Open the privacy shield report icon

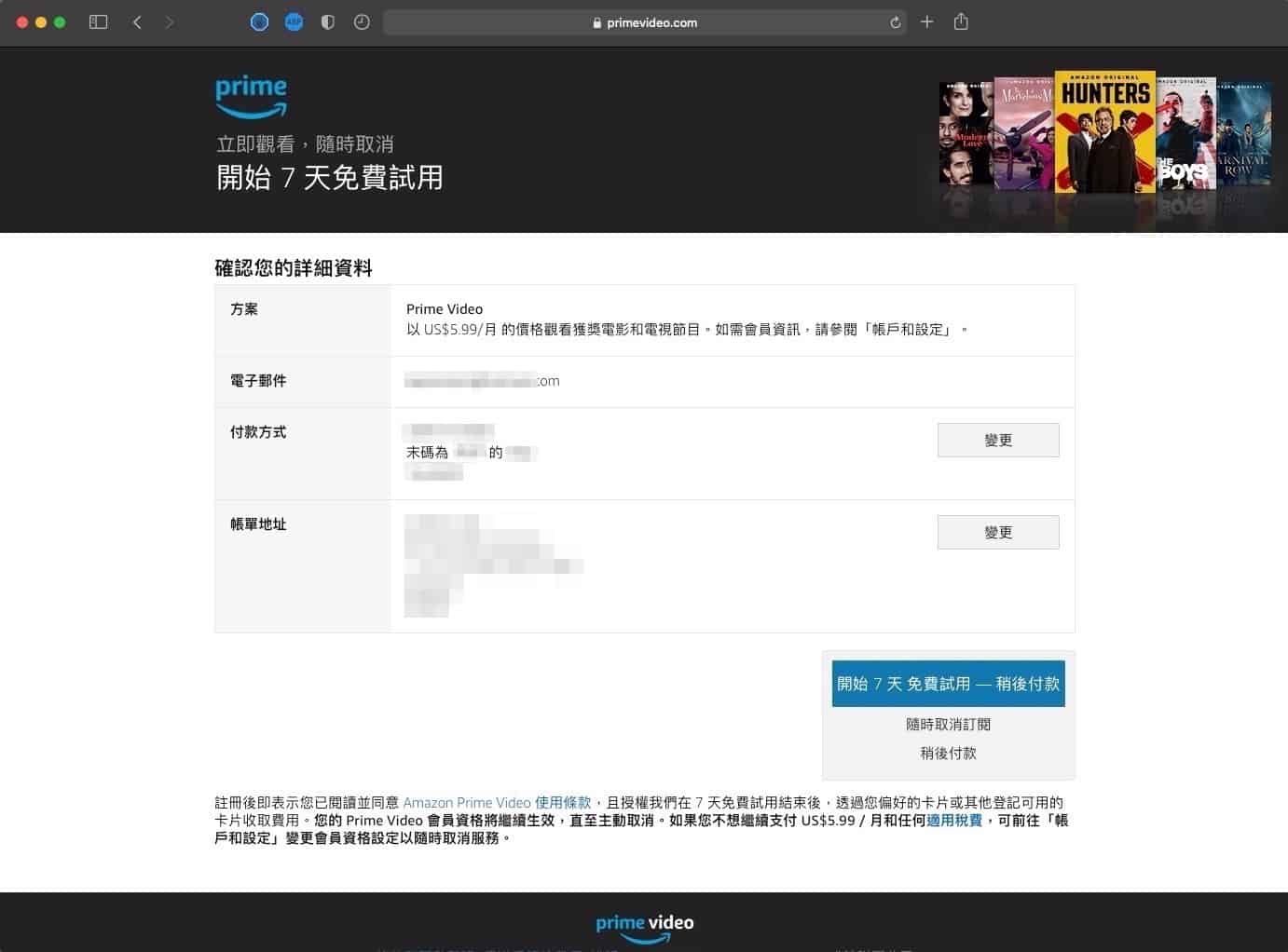(327, 22)
